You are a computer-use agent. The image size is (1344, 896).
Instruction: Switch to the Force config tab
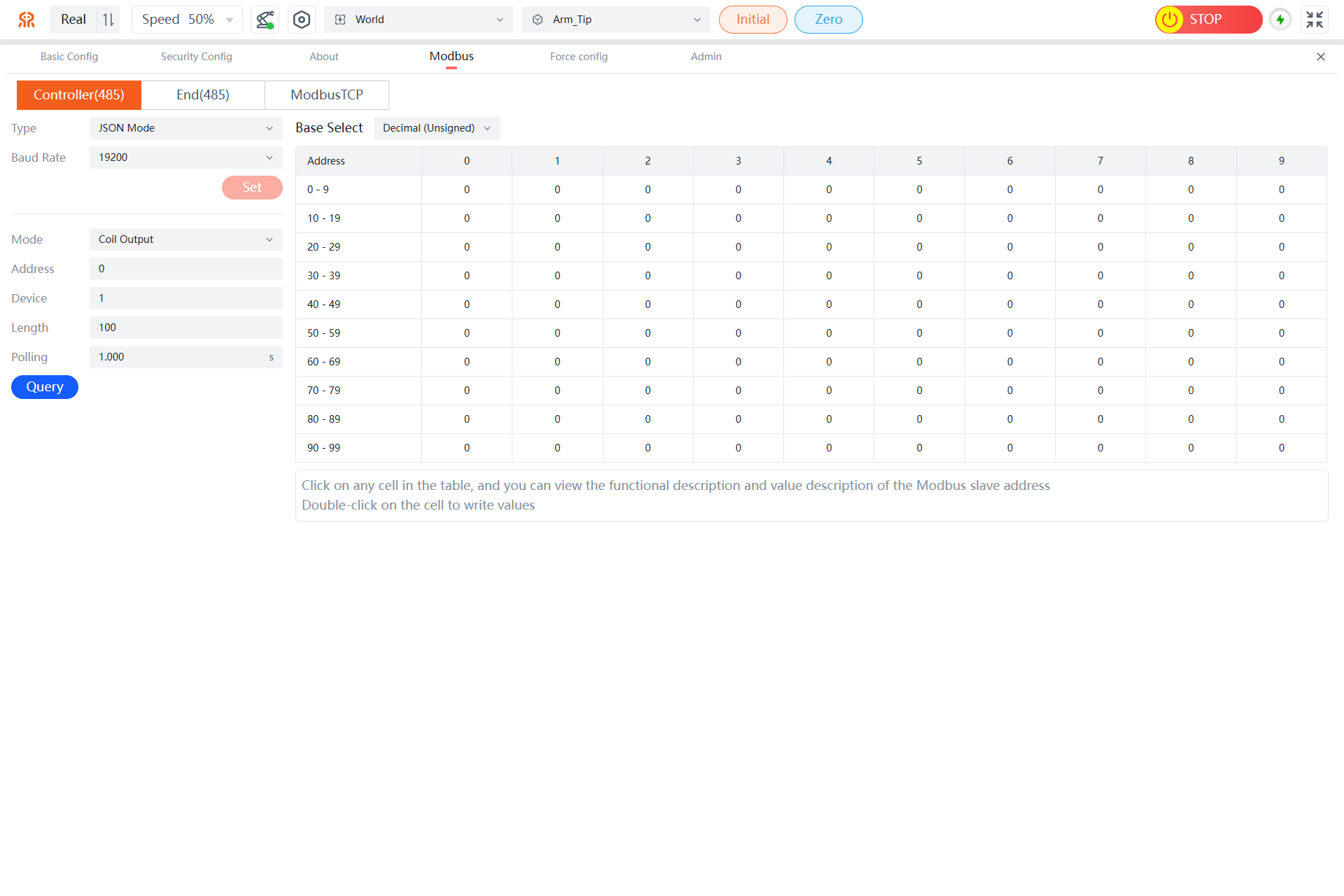click(578, 57)
